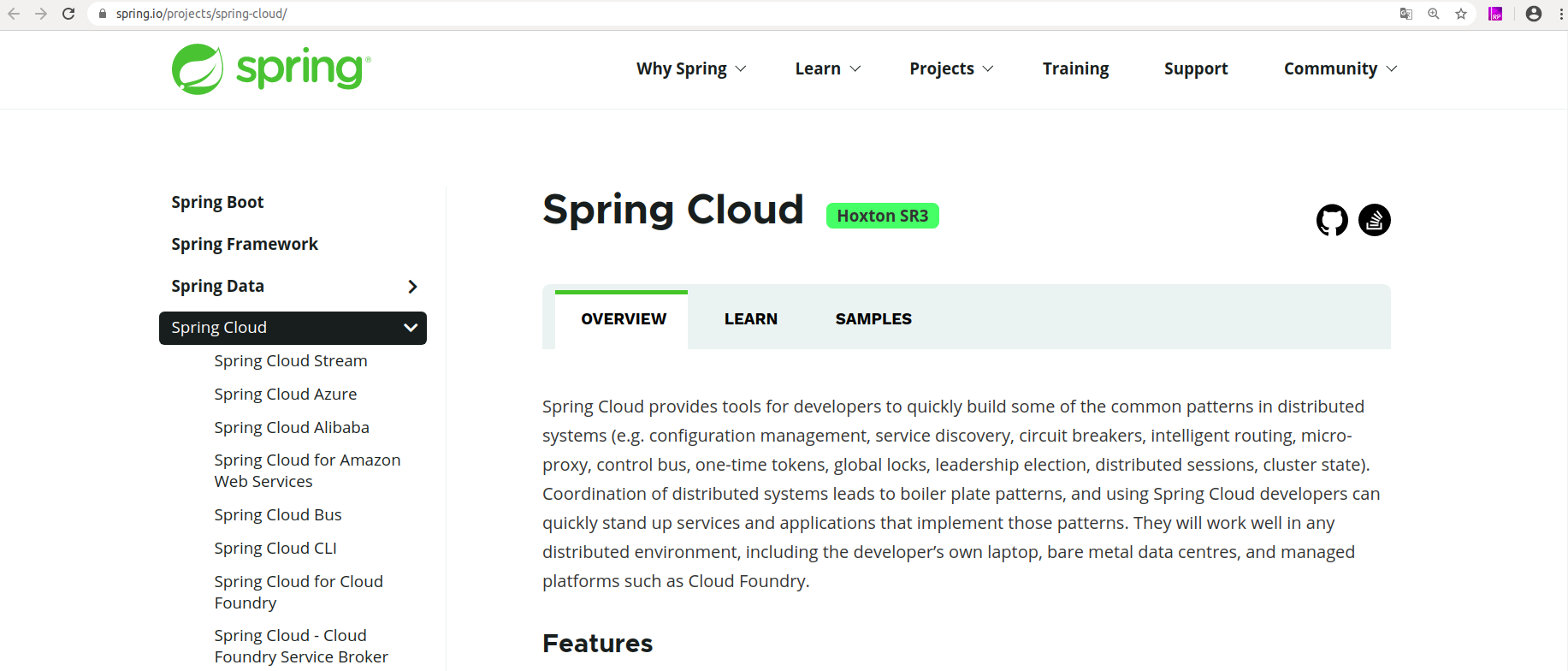
Task: Select Spring Cloud Stream in sidebar
Action: [291, 361]
